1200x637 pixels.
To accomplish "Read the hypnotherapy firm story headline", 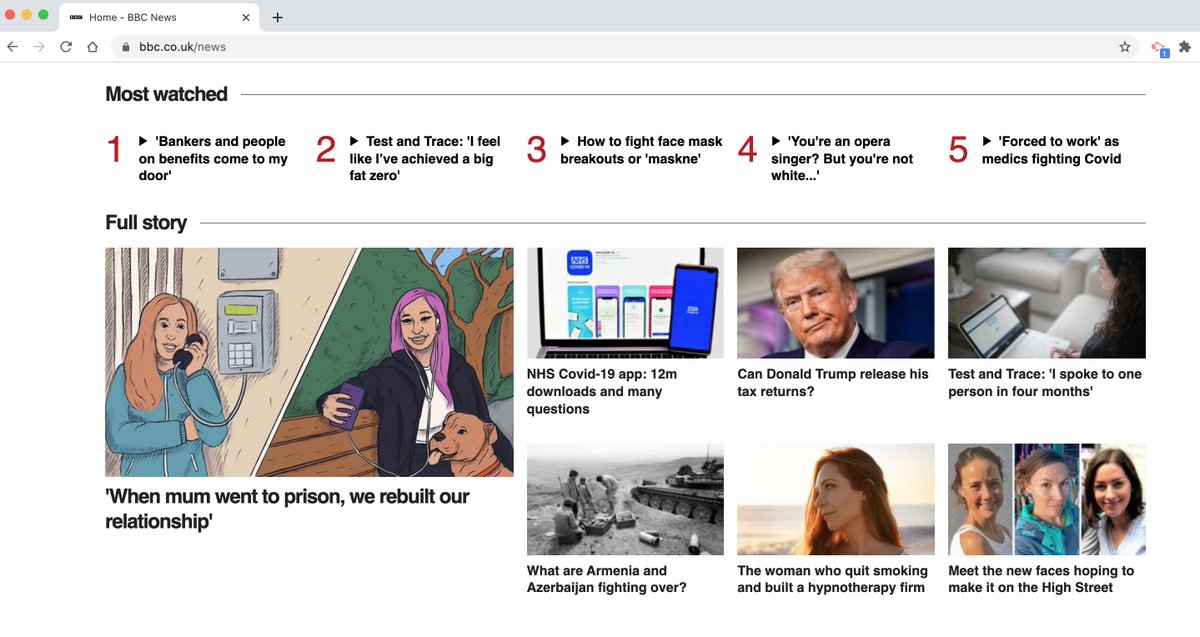I will pyautogui.click(x=832, y=579).
